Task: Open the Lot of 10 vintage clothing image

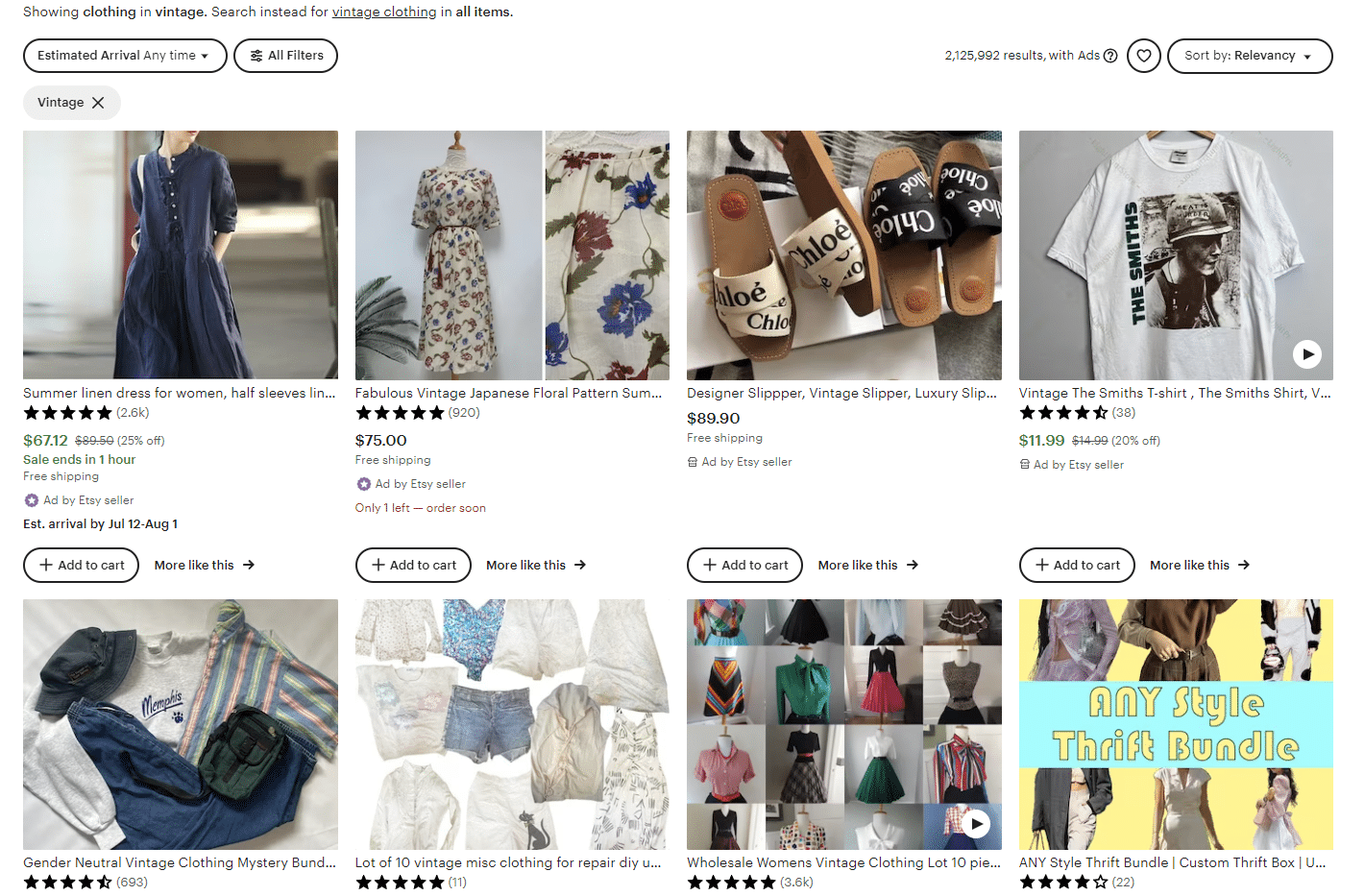Action: pos(512,724)
